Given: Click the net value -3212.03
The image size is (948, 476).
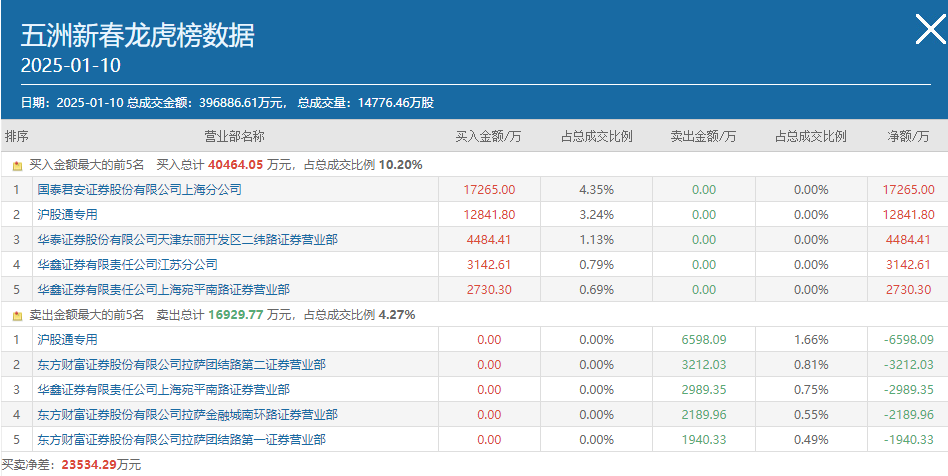Looking at the screenshot, I should pos(908,365).
